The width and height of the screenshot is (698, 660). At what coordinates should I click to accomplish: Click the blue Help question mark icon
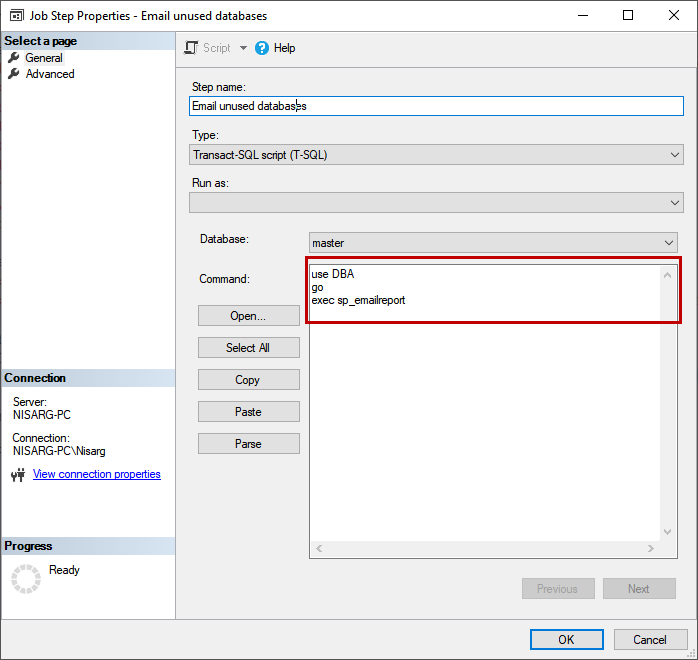point(262,48)
